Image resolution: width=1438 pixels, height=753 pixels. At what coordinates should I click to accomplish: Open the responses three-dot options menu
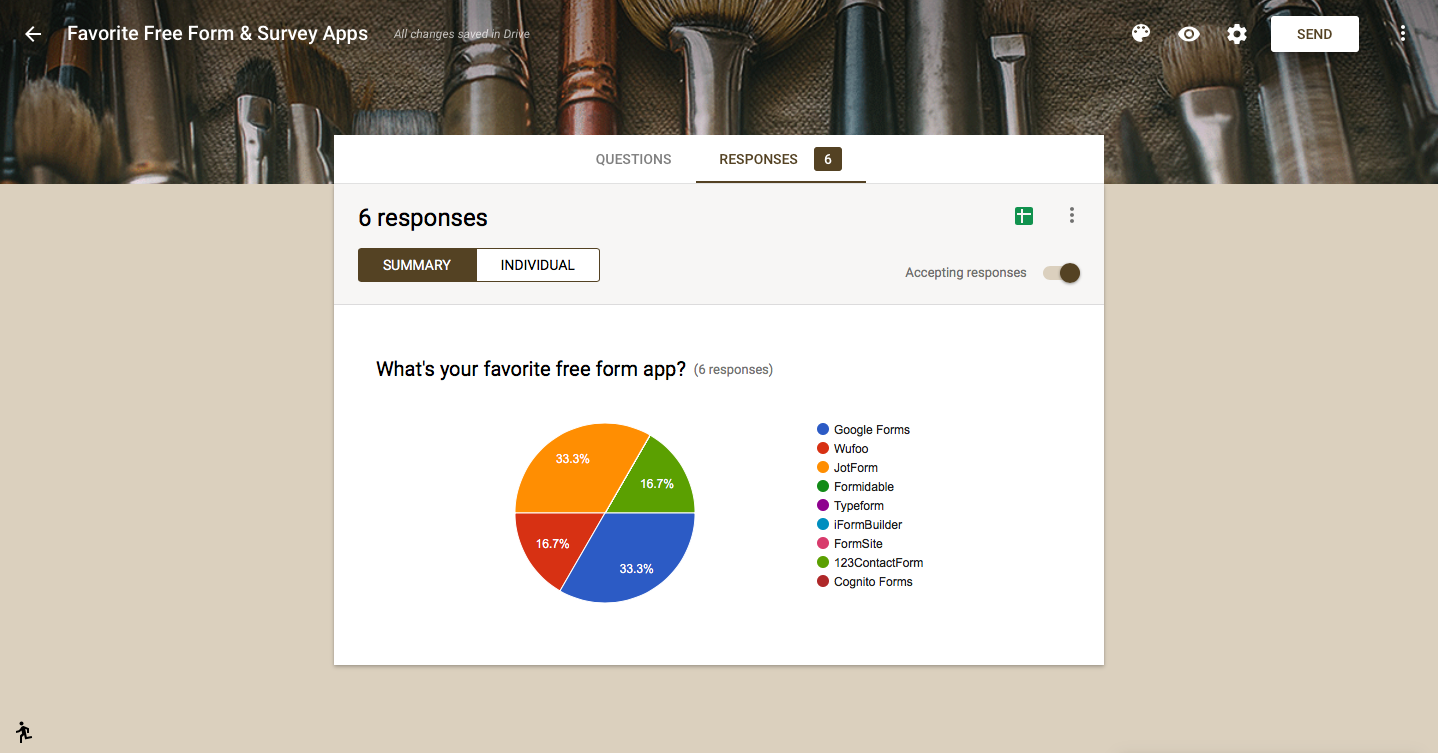(x=1072, y=215)
